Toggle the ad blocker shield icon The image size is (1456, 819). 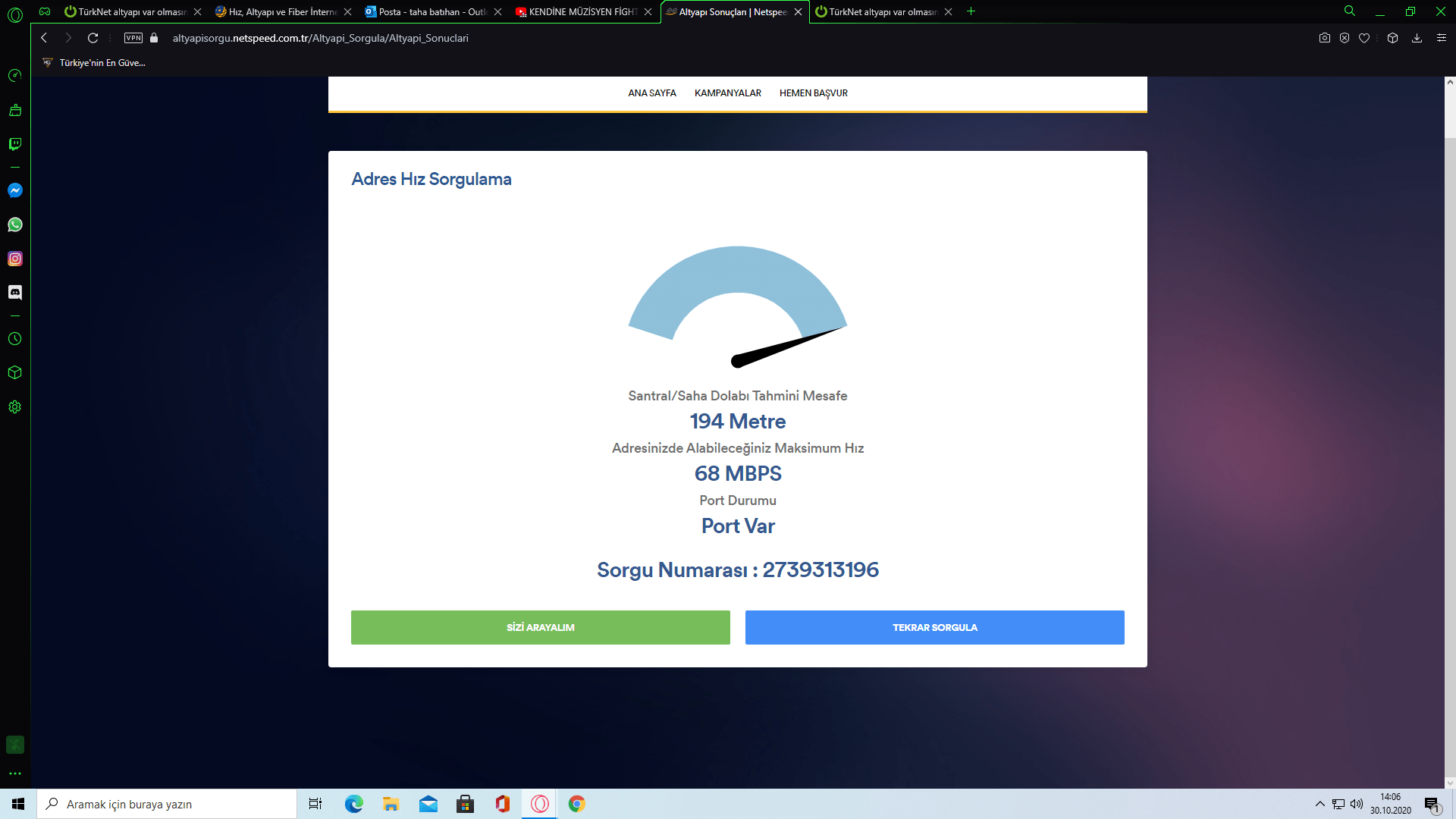pos(1345,38)
